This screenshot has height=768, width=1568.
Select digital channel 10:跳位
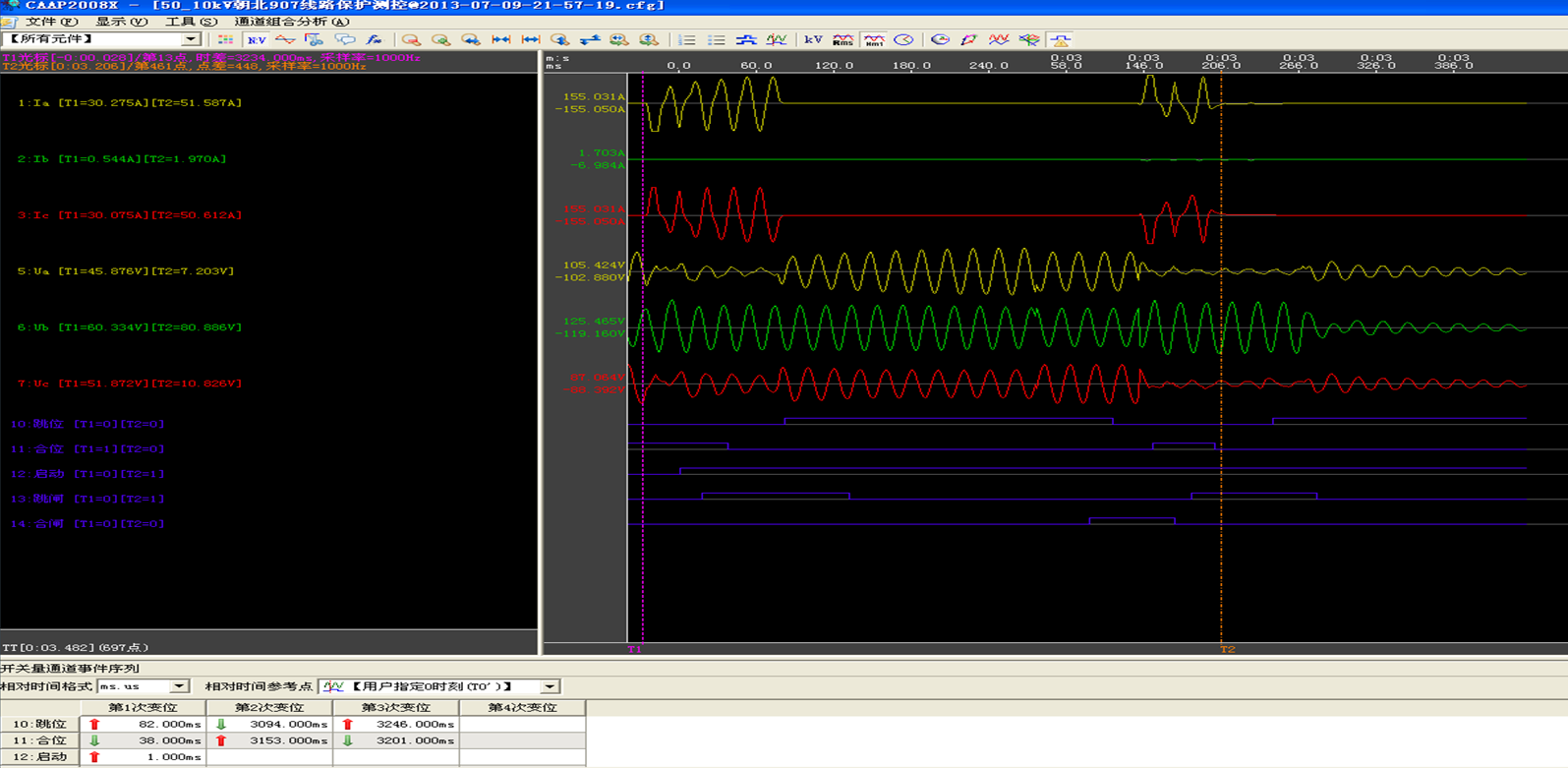tap(87, 424)
